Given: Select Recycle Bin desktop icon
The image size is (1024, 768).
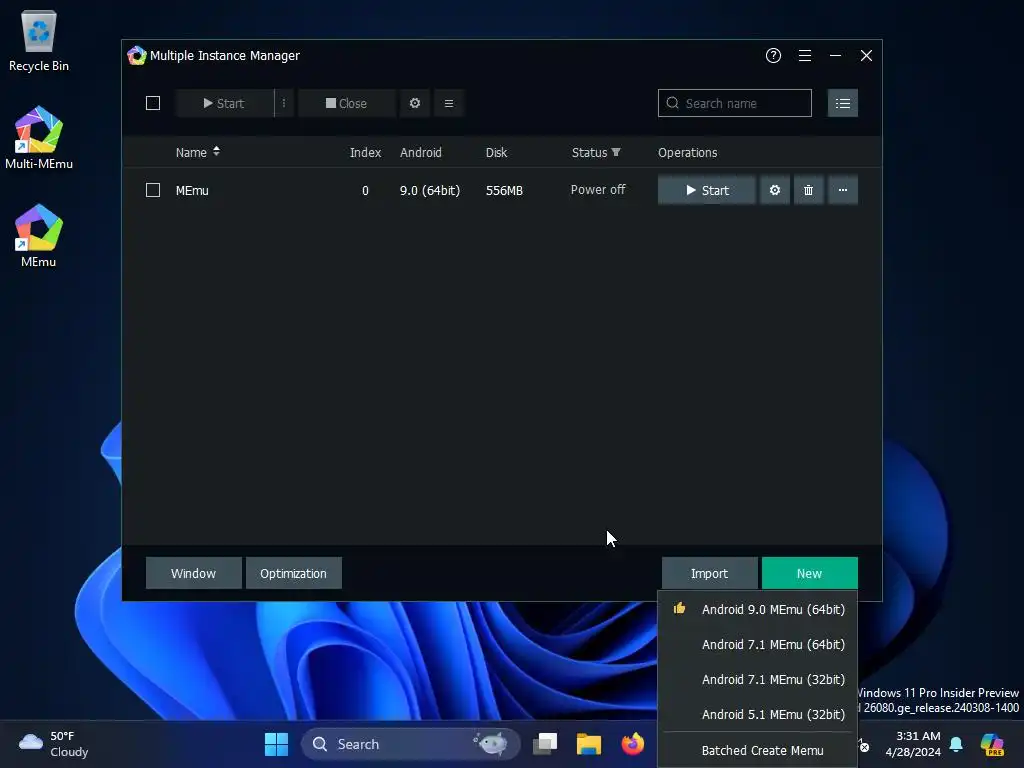Looking at the screenshot, I should coord(39,41).
